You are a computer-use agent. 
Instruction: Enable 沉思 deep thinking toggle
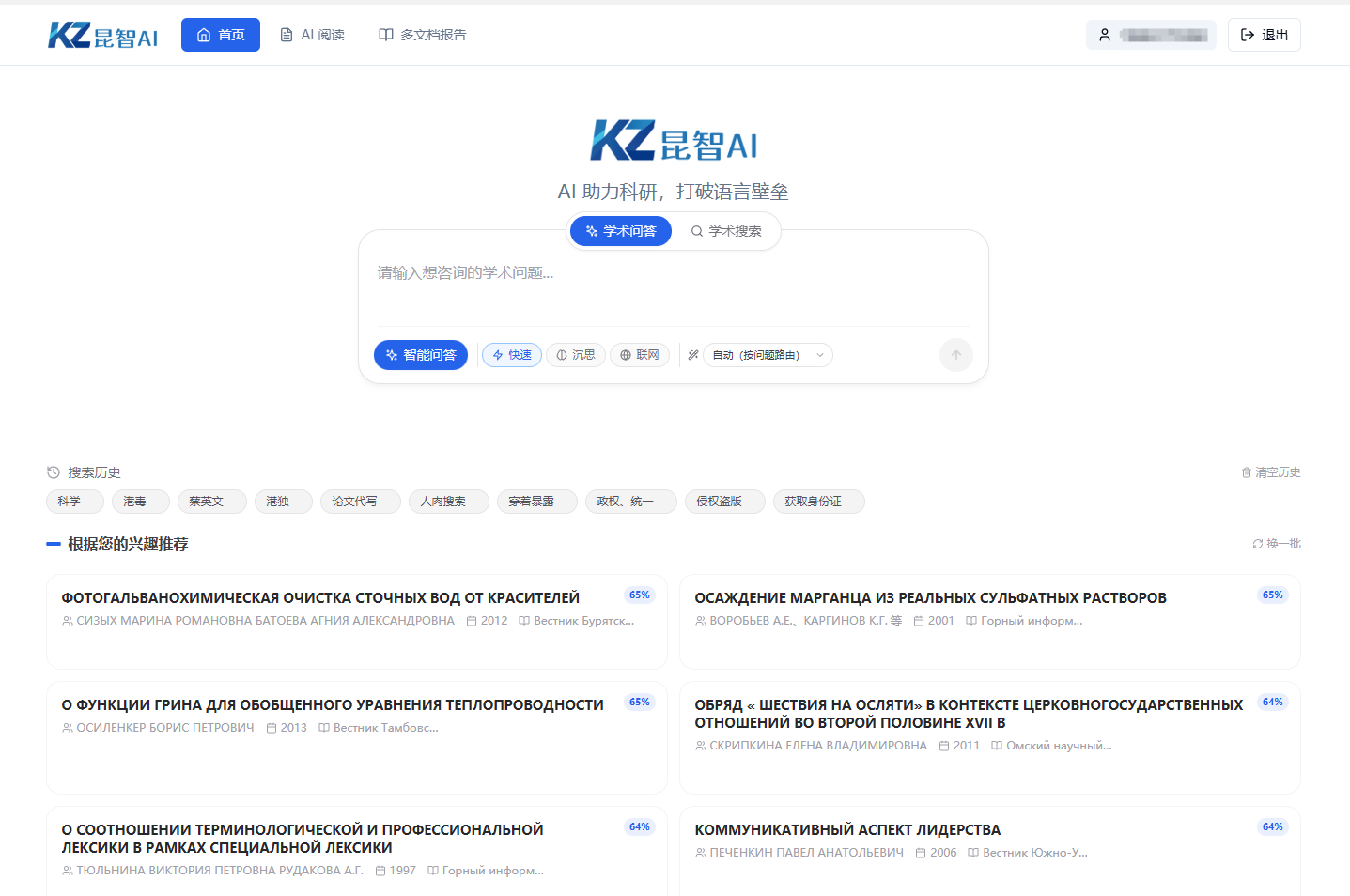coord(576,355)
